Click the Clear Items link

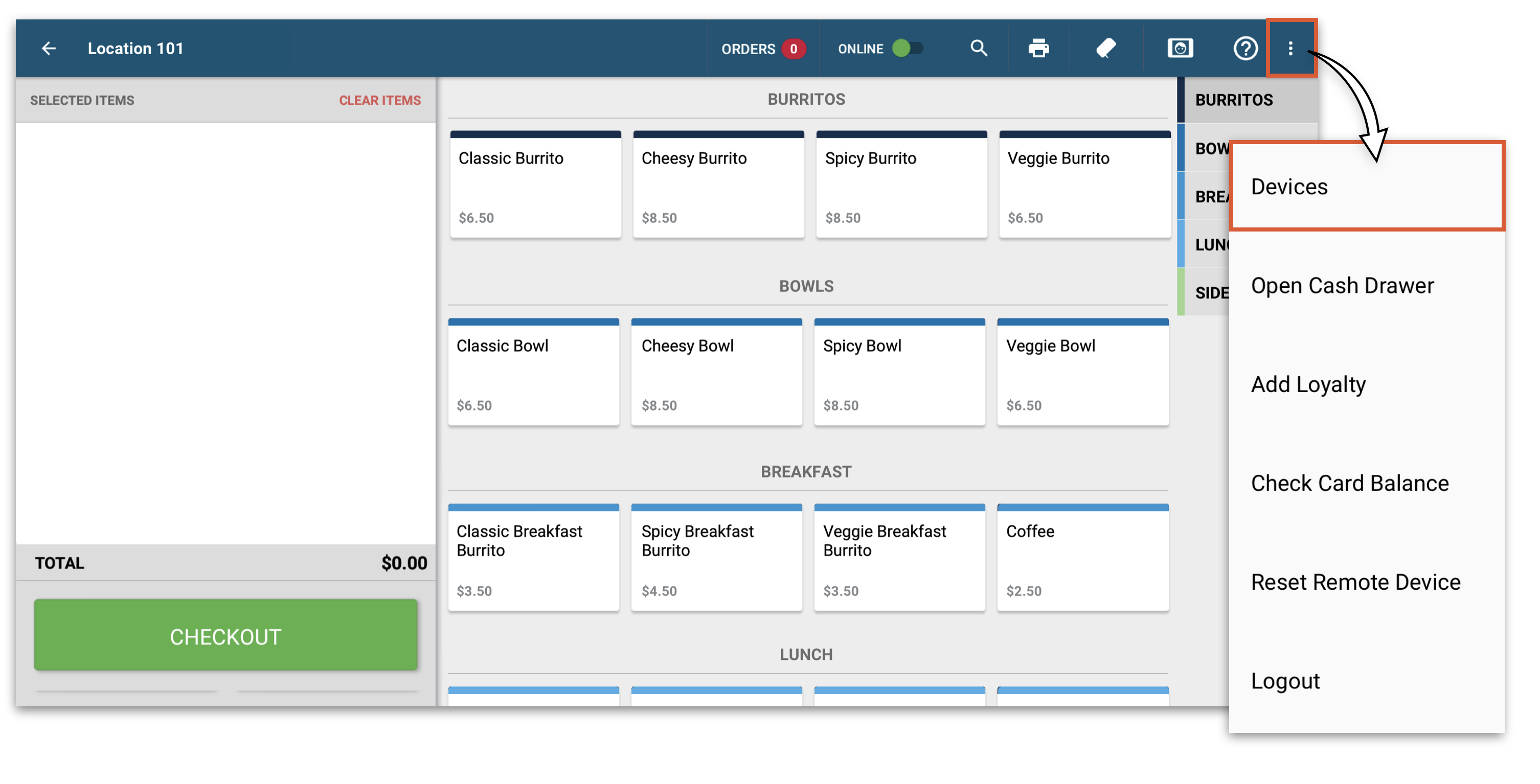coord(379,100)
